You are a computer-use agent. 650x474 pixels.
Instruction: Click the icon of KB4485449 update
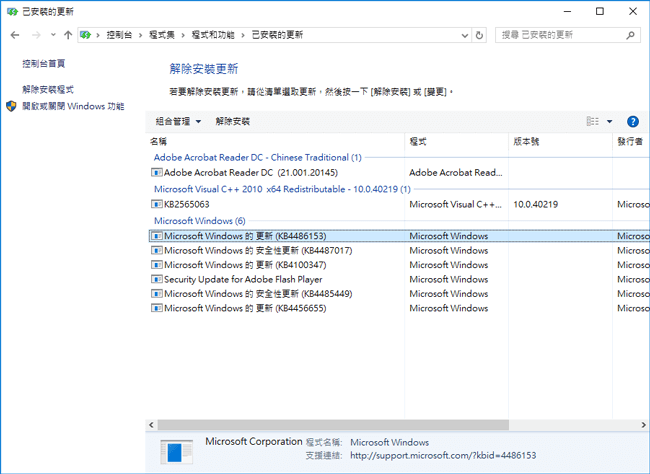157,294
